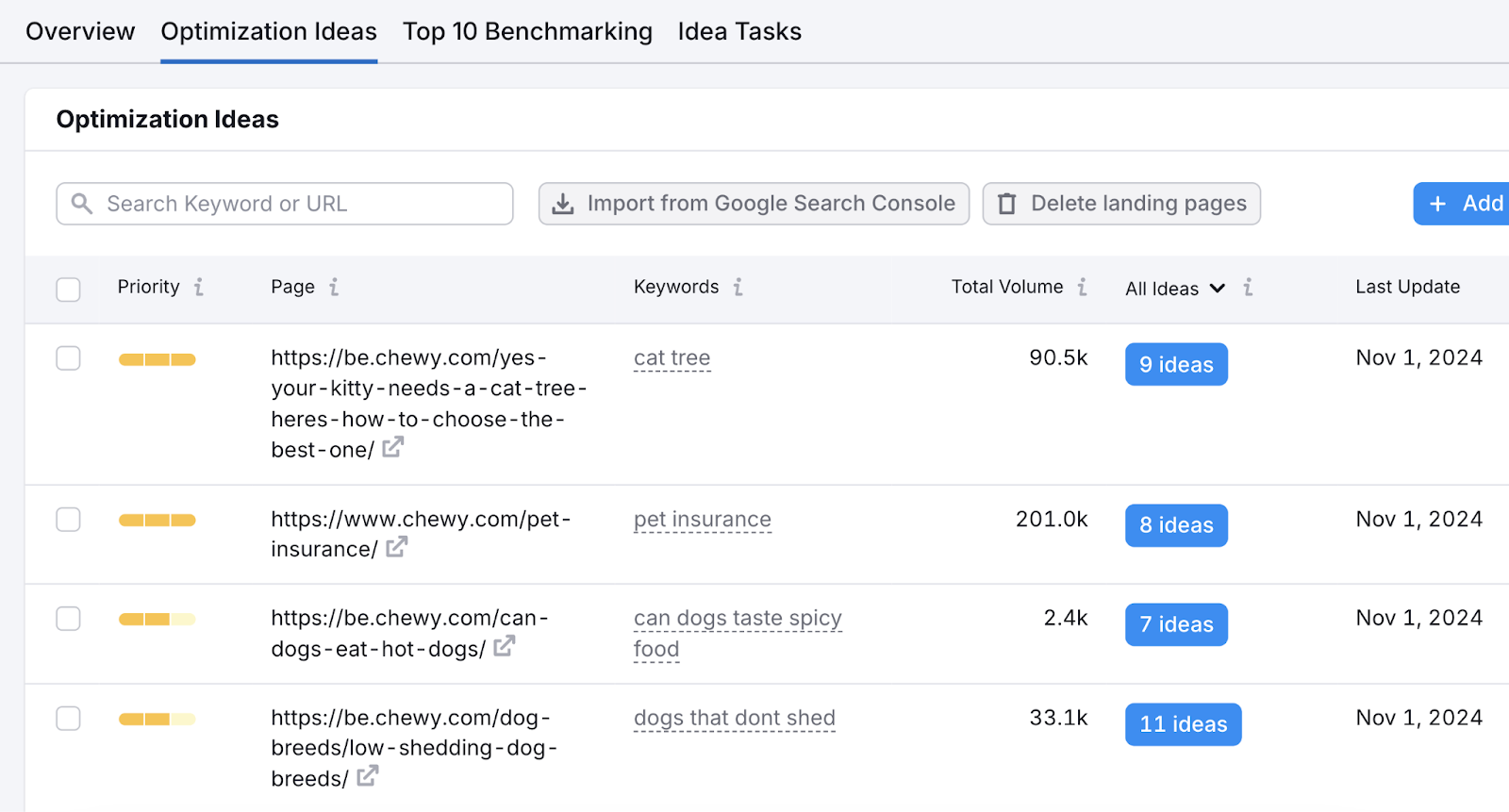Click info icon beside Page column header
Image resolution: width=1509 pixels, height=812 pixels.
[x=334, y=288]
